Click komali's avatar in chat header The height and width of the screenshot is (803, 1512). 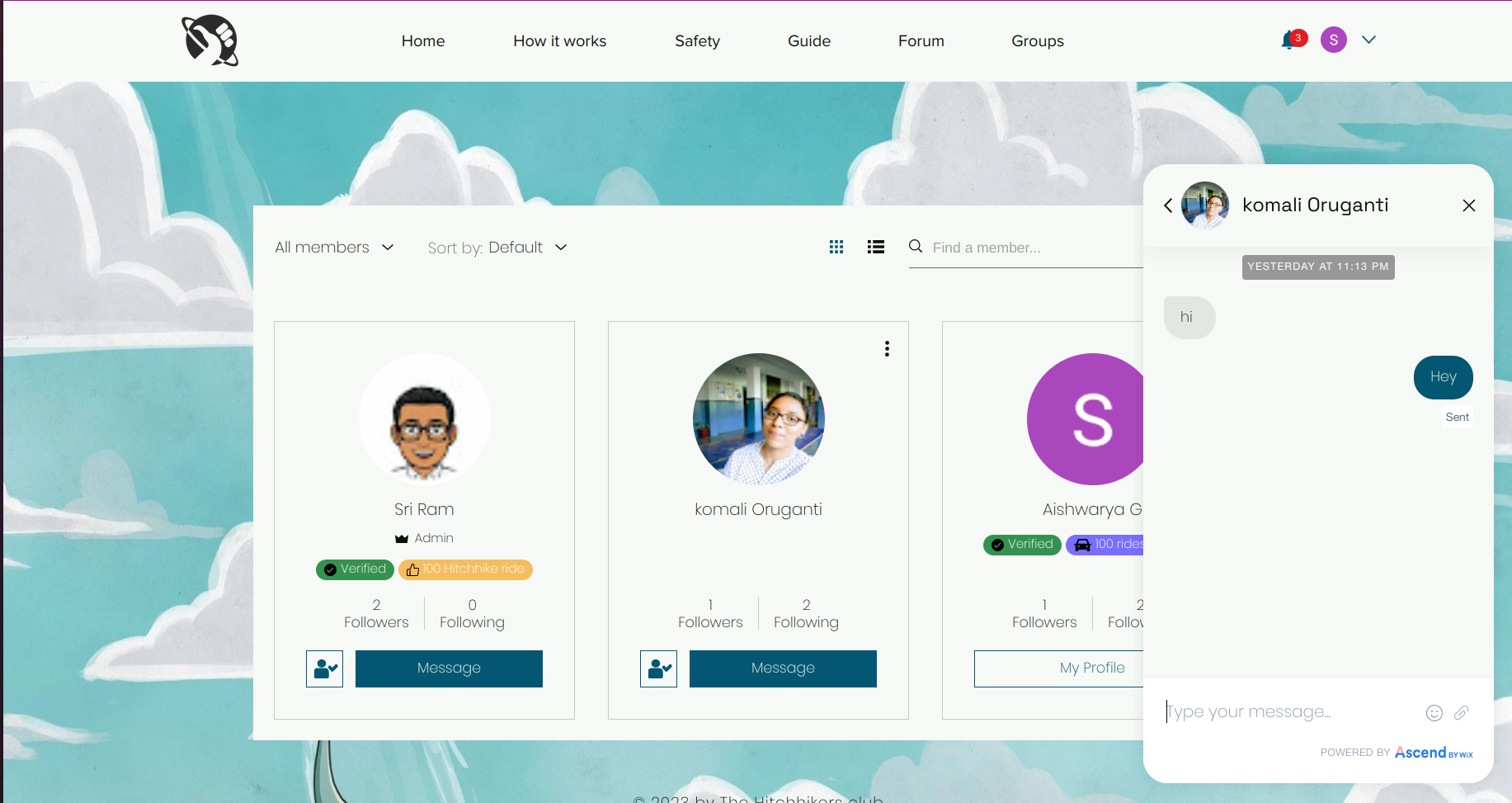point(1205,205)
